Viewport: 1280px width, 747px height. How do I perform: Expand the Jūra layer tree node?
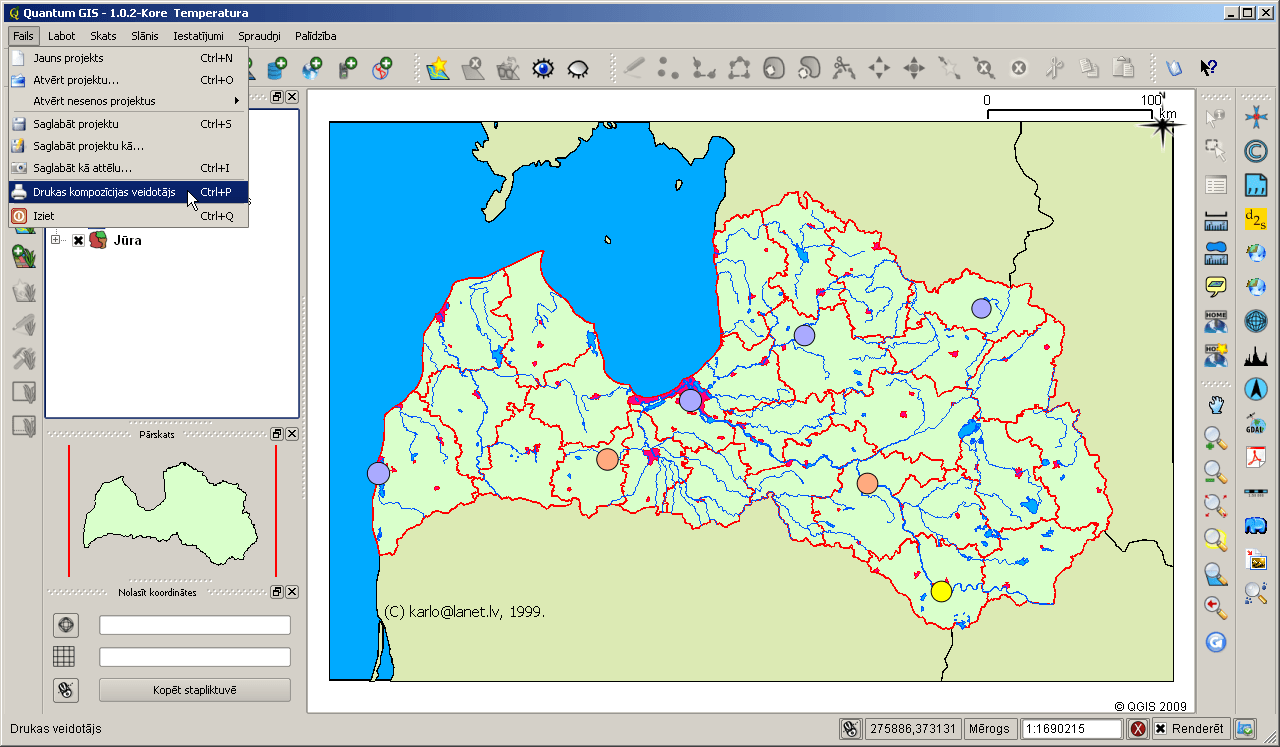56,240
